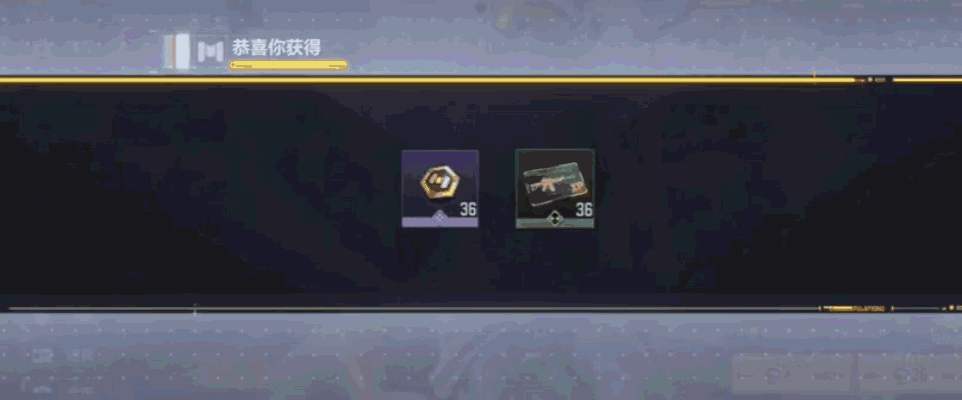Click the yellow bar under 恭喜你获得
Viewport: 962px width, 400px height.
288,64
